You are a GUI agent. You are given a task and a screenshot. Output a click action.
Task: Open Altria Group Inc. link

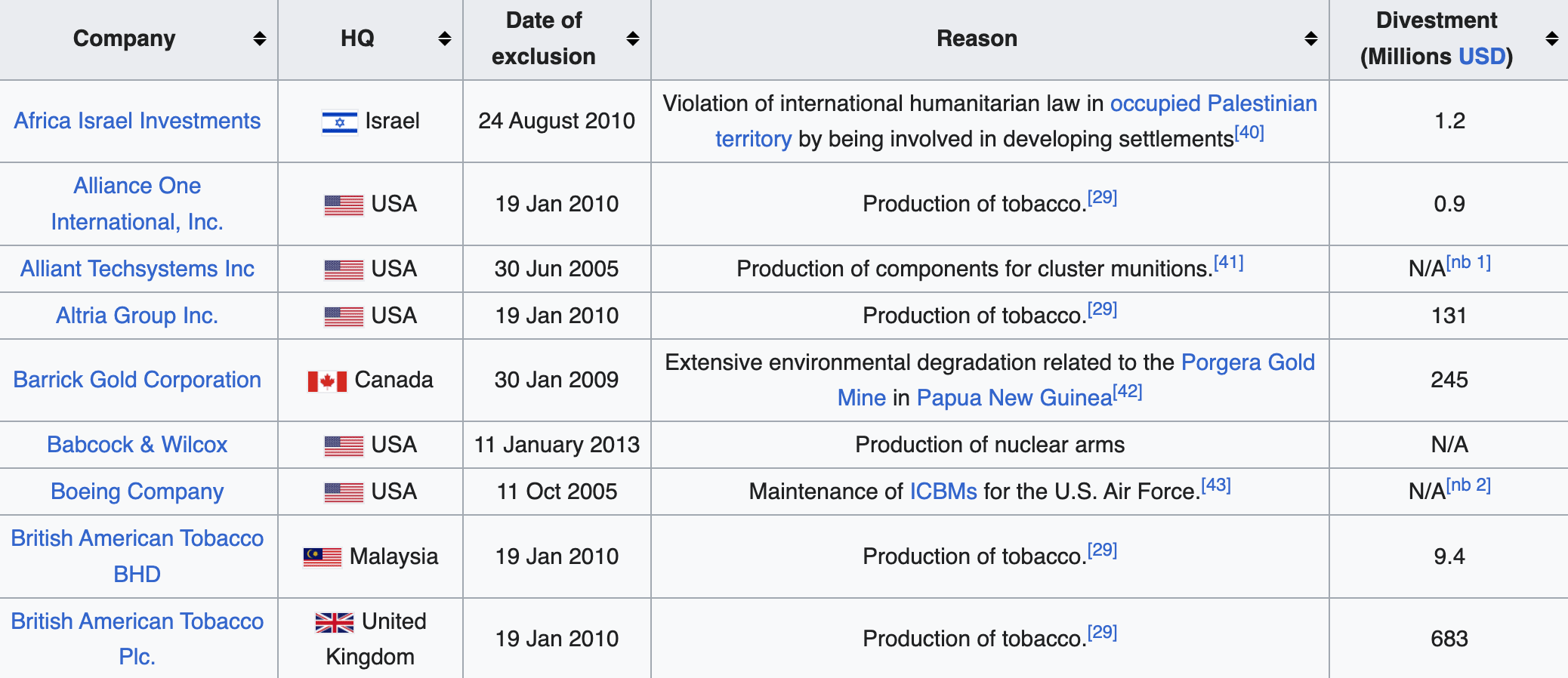(x=137, y=316)
